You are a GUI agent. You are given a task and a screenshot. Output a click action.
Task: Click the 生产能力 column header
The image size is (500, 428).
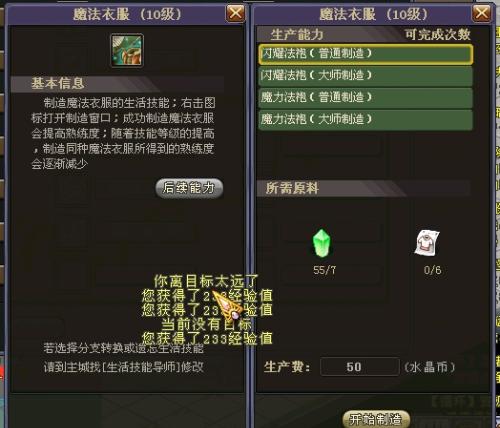(x=297, y=34)
